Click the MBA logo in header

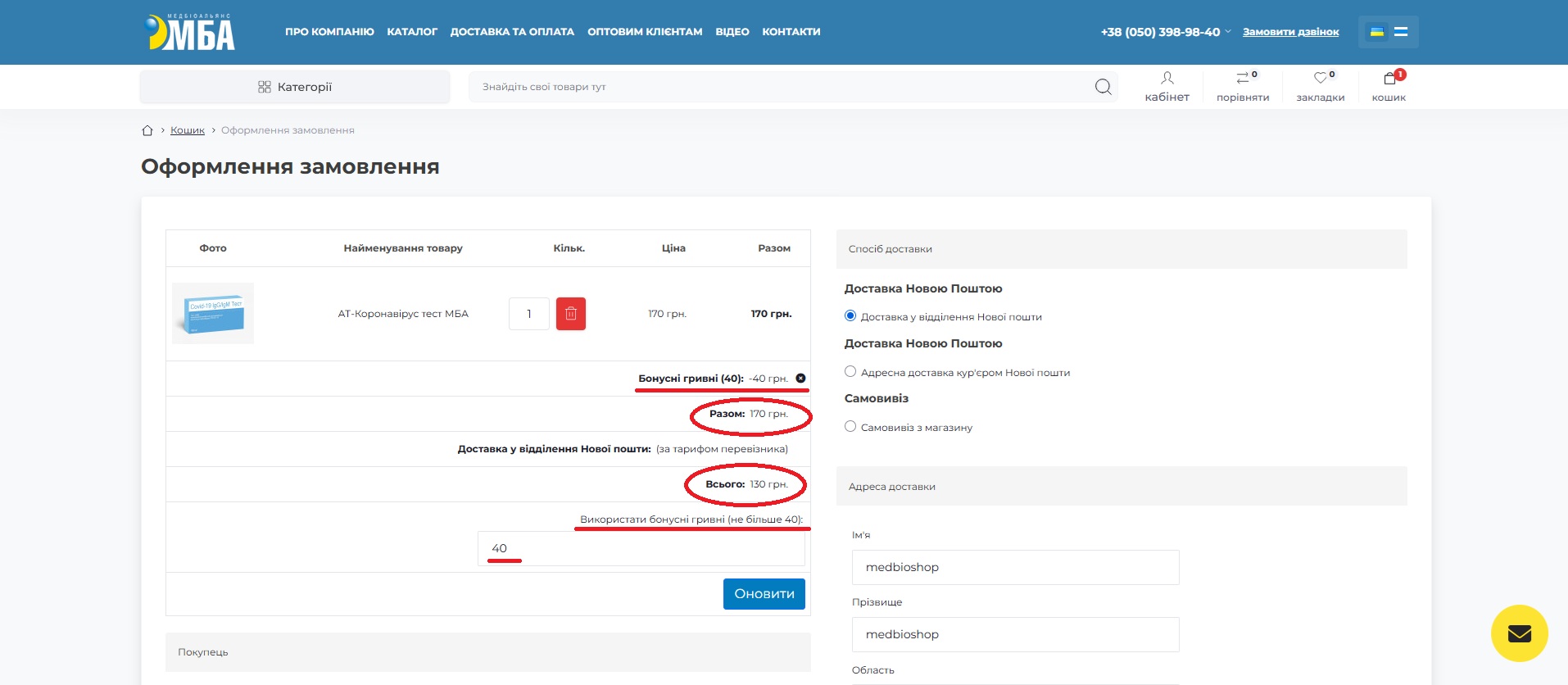(189, 33)
